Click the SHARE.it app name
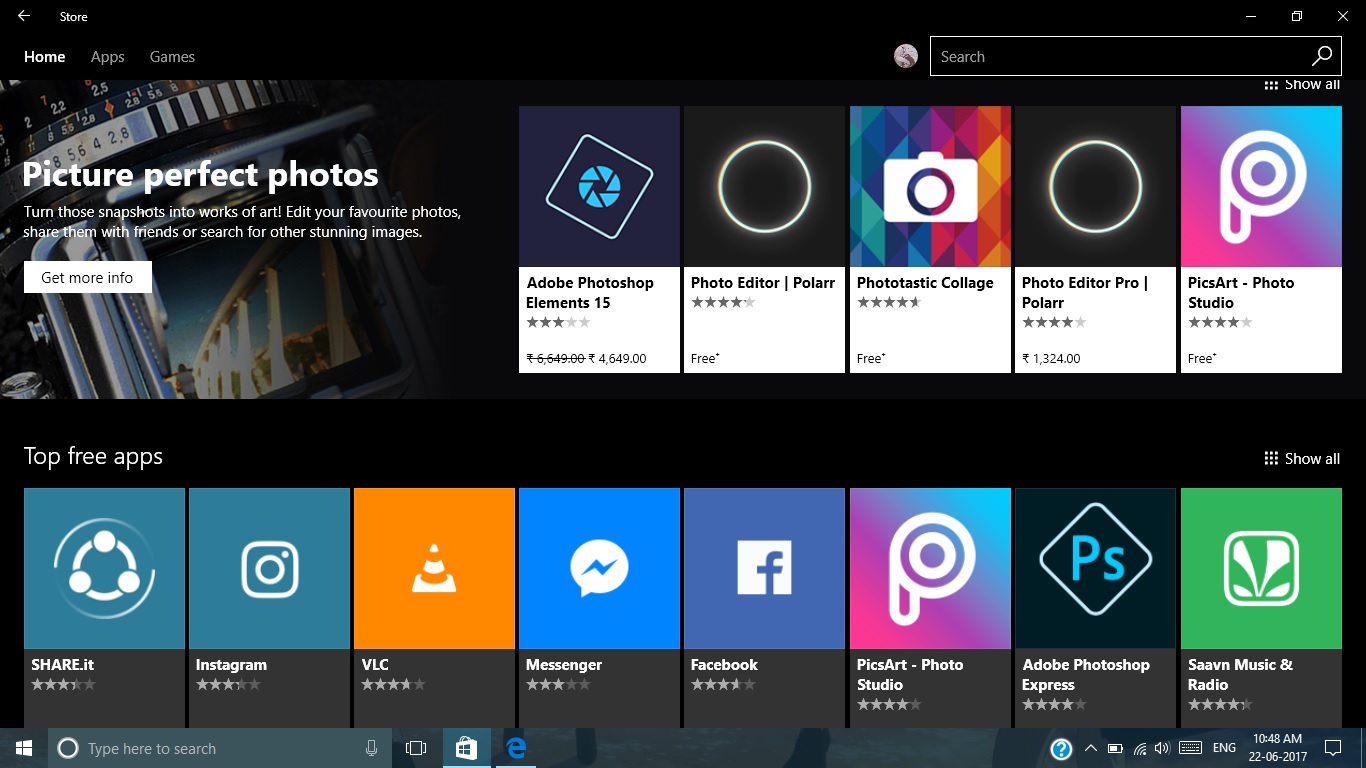This screenshot has width=1366, height=768. (62, 665)
